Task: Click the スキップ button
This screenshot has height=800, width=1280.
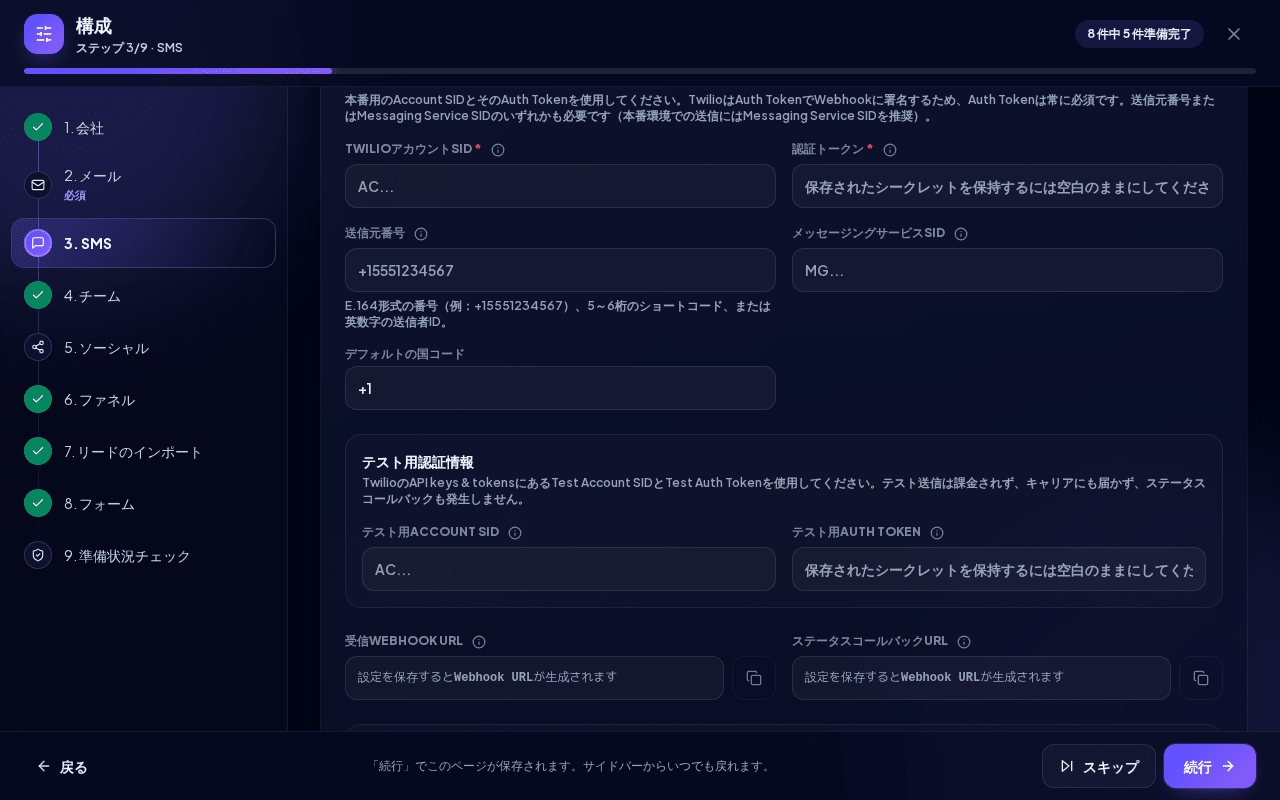Action: (1099, 766)
